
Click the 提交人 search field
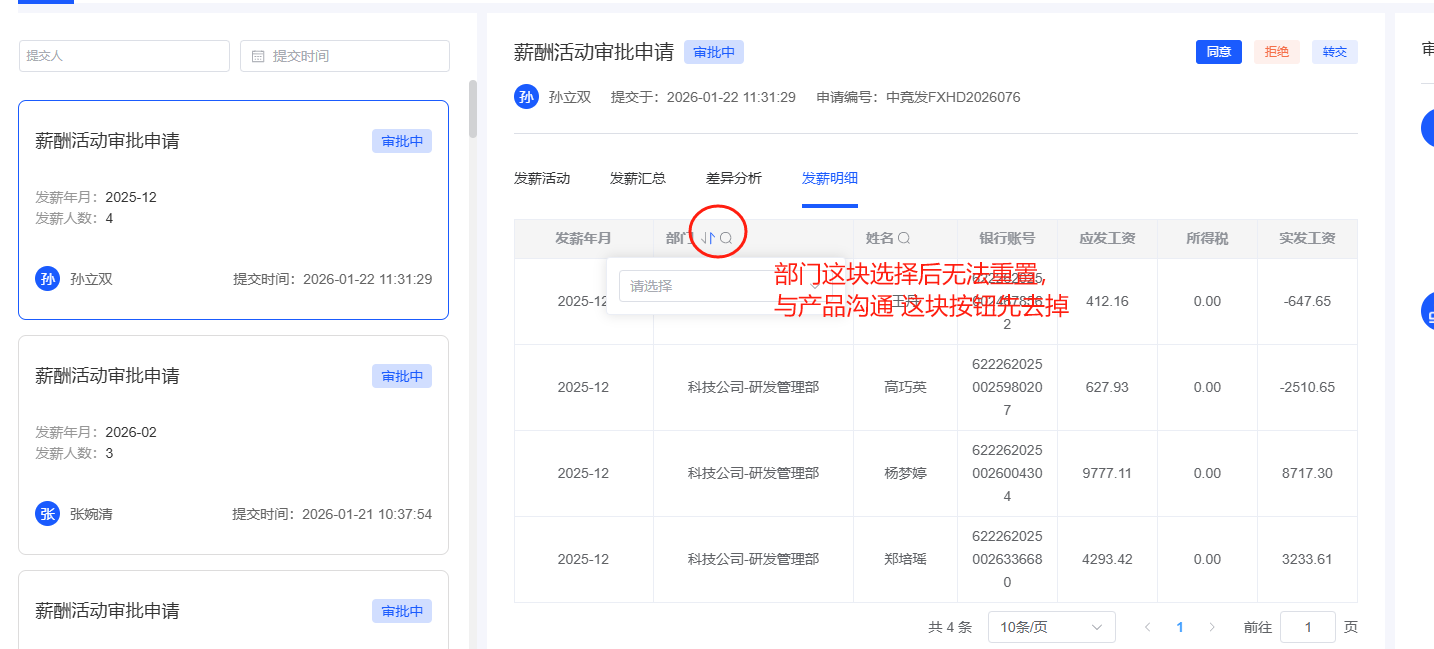coord(124,56)
